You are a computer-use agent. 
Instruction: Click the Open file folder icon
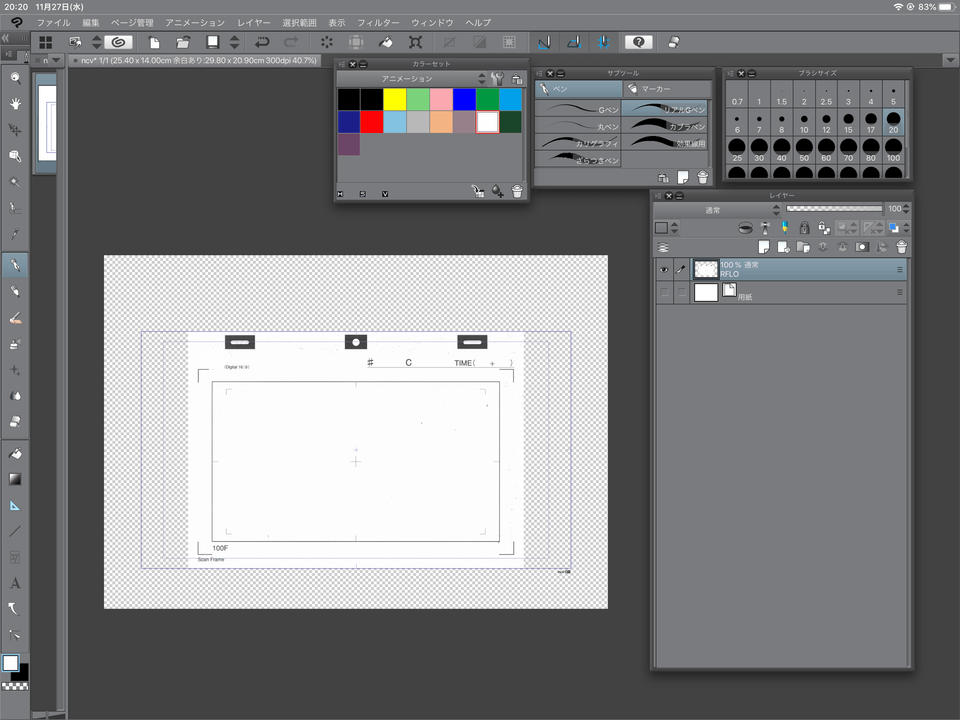[182, 42]
